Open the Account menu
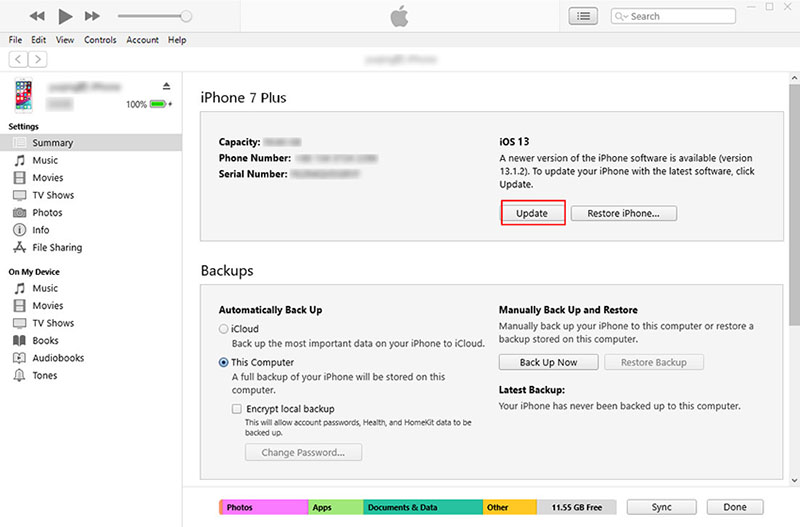This screenshot has width=800, height=527. pos(142,40)
